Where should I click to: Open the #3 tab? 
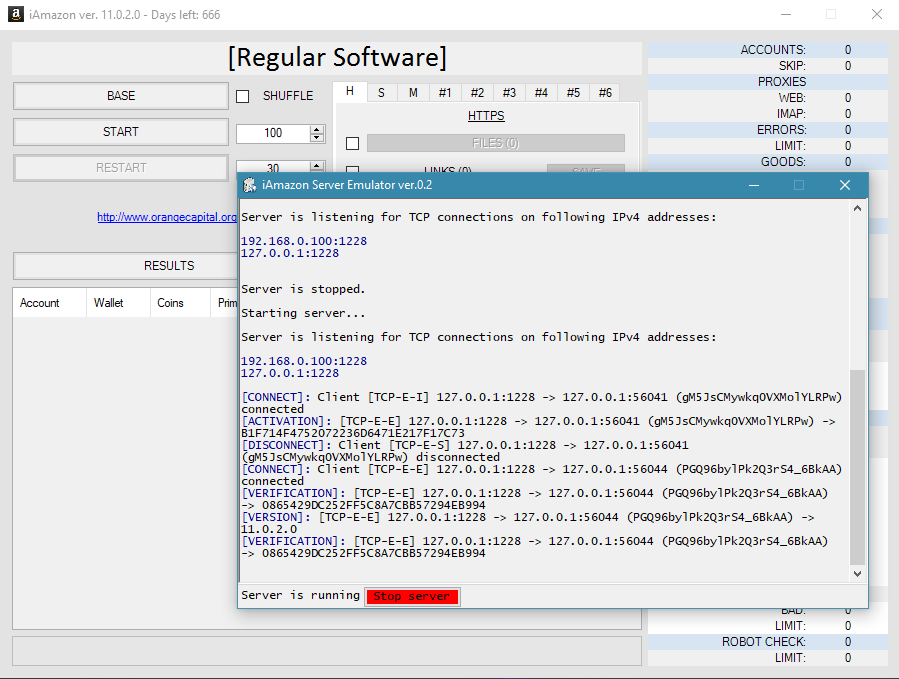[x=509, y=93]
